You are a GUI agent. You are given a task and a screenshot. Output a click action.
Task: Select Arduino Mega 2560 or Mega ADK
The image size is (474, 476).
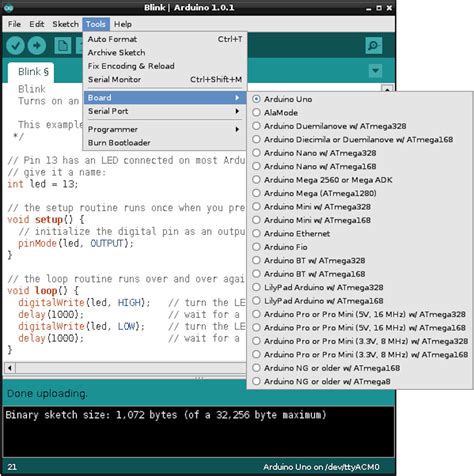tap(360, 180)
